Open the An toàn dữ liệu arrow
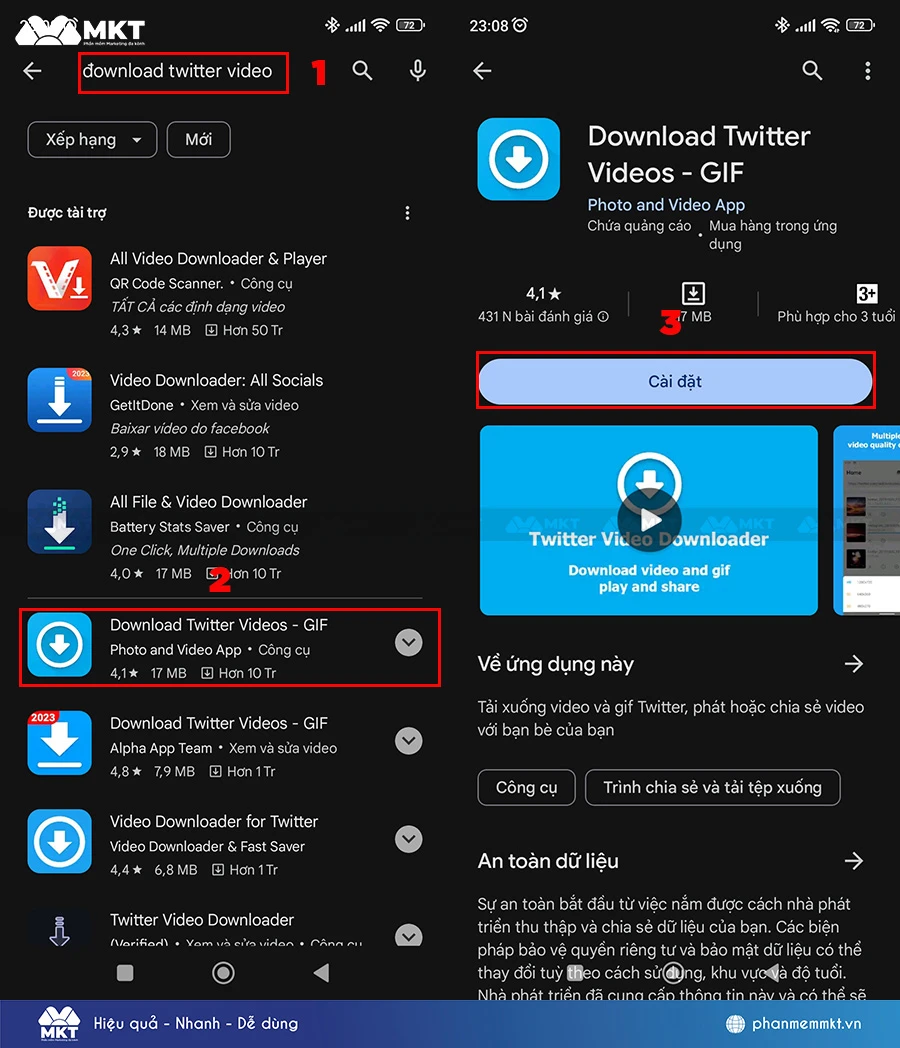Image resolution: width=900 pixels, height=1048 pixels. (854, 861)
